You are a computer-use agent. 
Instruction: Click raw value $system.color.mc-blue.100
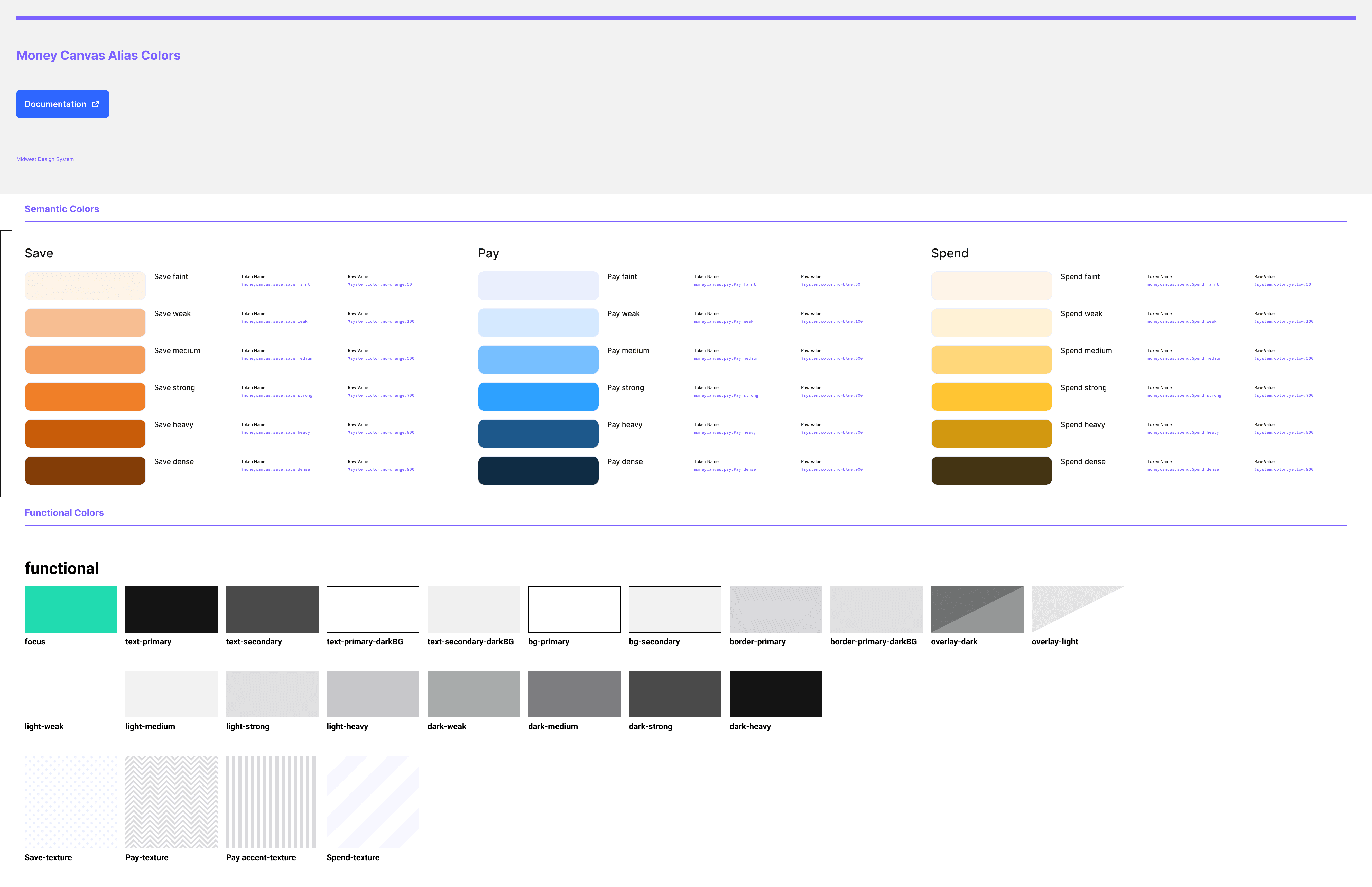(x=832, y=321)
